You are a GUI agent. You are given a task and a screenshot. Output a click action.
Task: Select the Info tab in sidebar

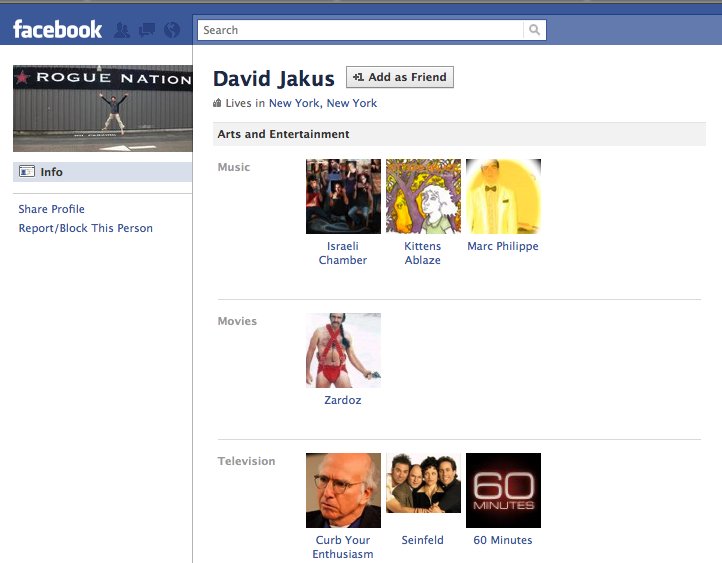point(51,172)
